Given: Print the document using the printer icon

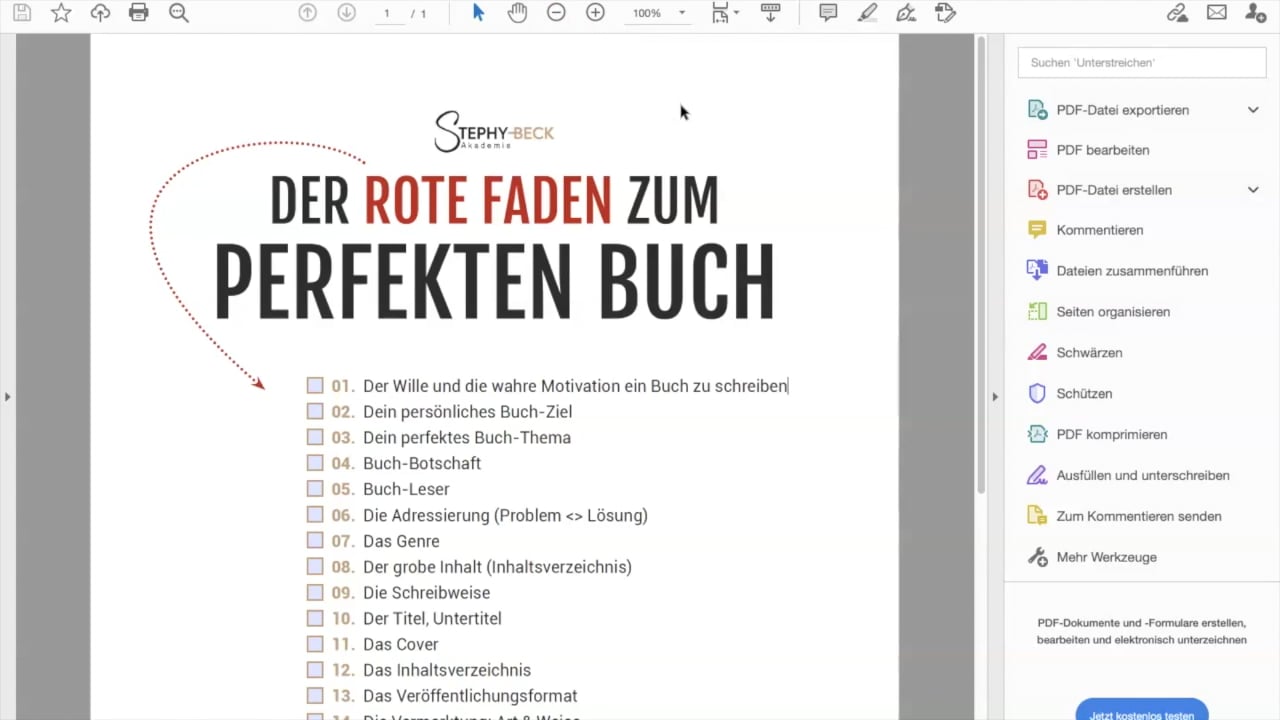Looking at the screenshot, I should tap(139, 13).
